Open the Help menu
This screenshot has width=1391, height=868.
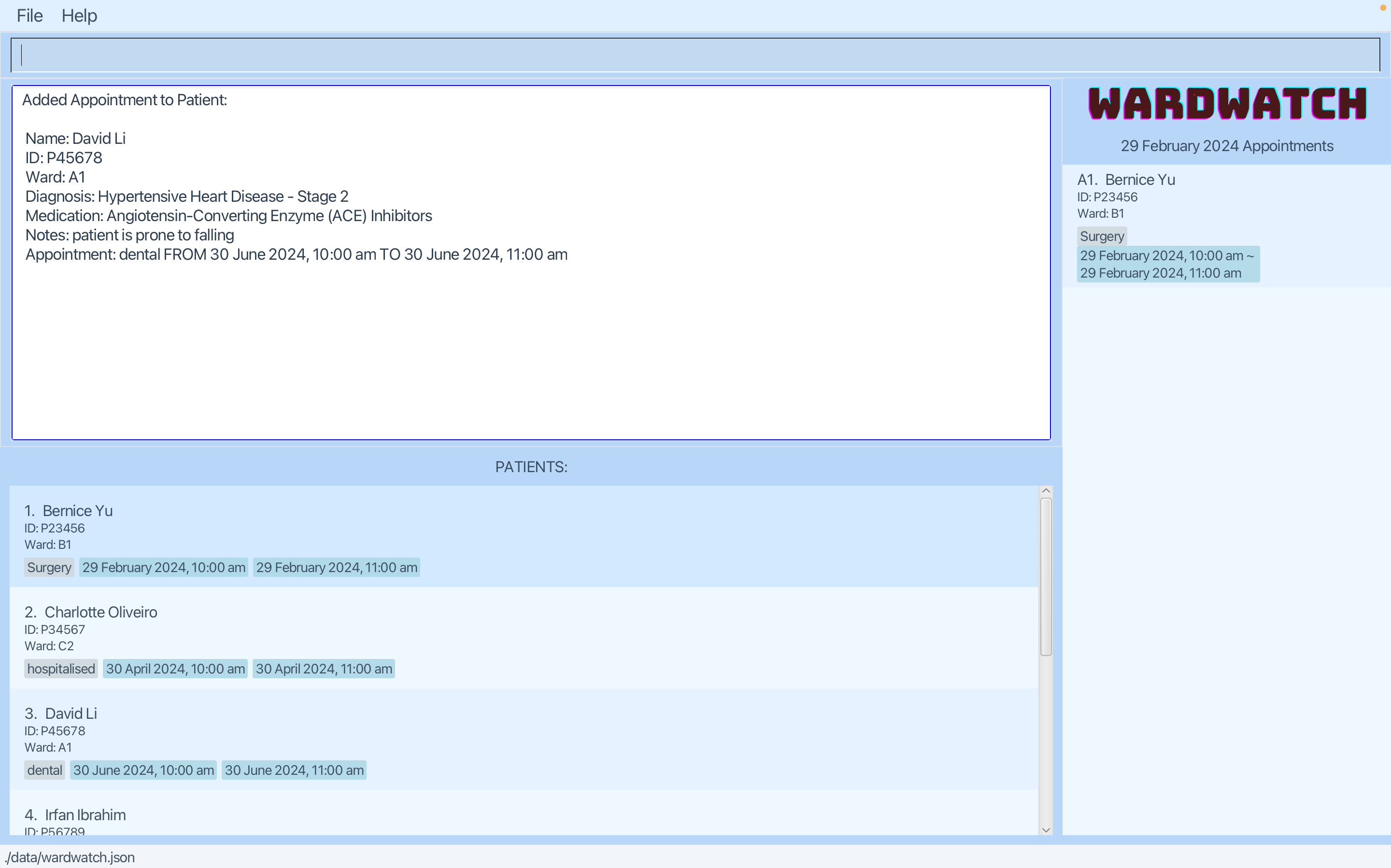point(79,15)
